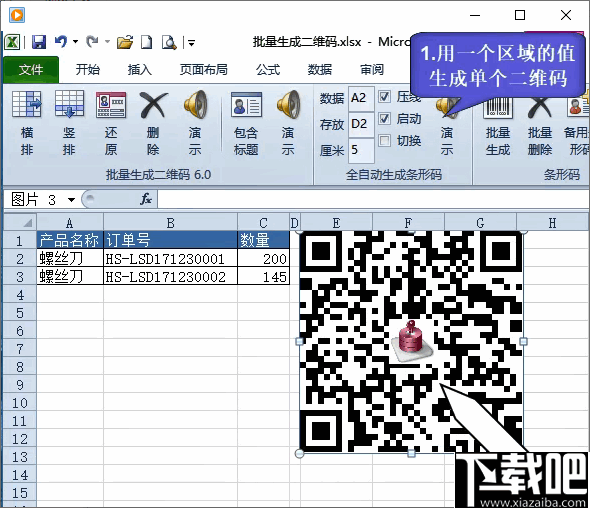Click the 删除 delete X icon
The width and height of the screenshot is (590, 508).
153,105
